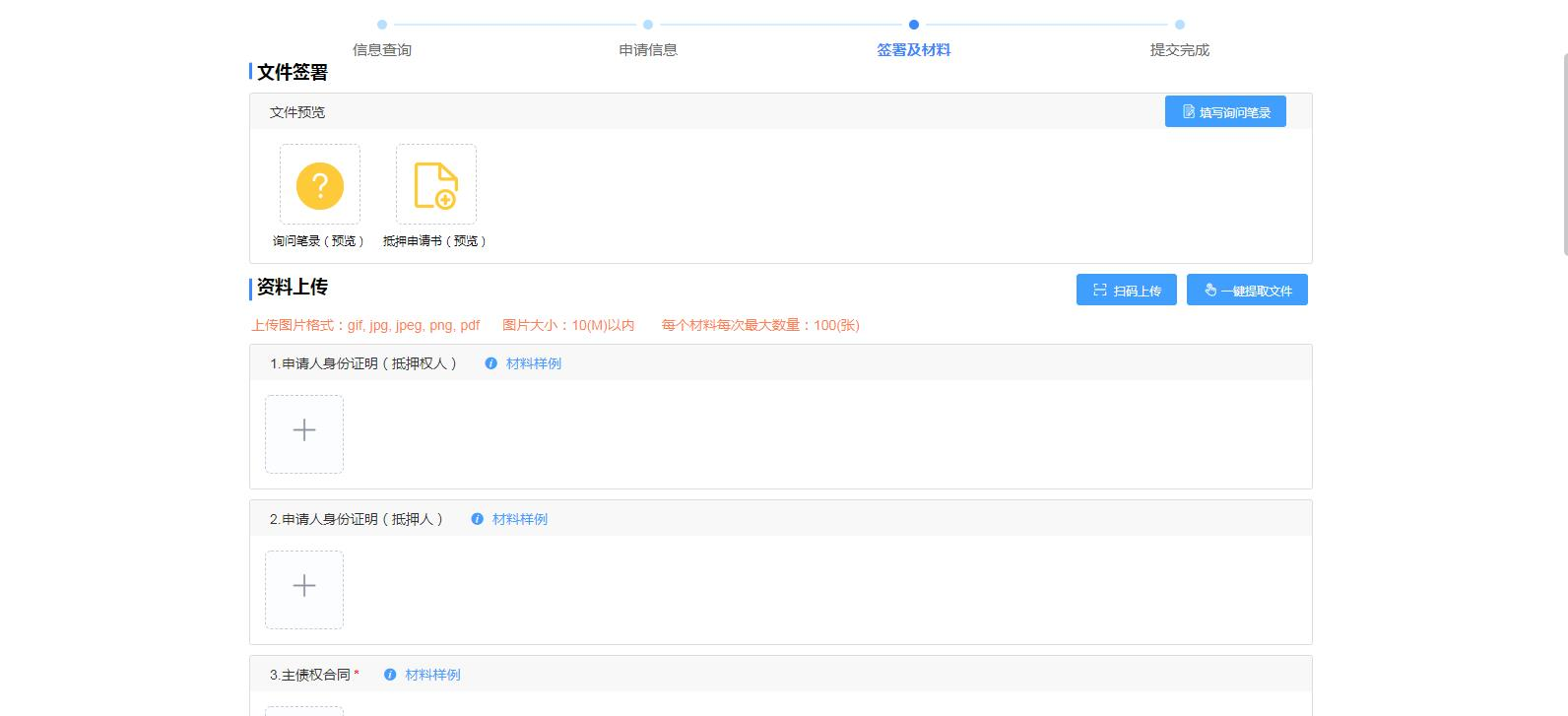Open 材料样例 link for 抵押人 identity proof

tap(520, 519)
